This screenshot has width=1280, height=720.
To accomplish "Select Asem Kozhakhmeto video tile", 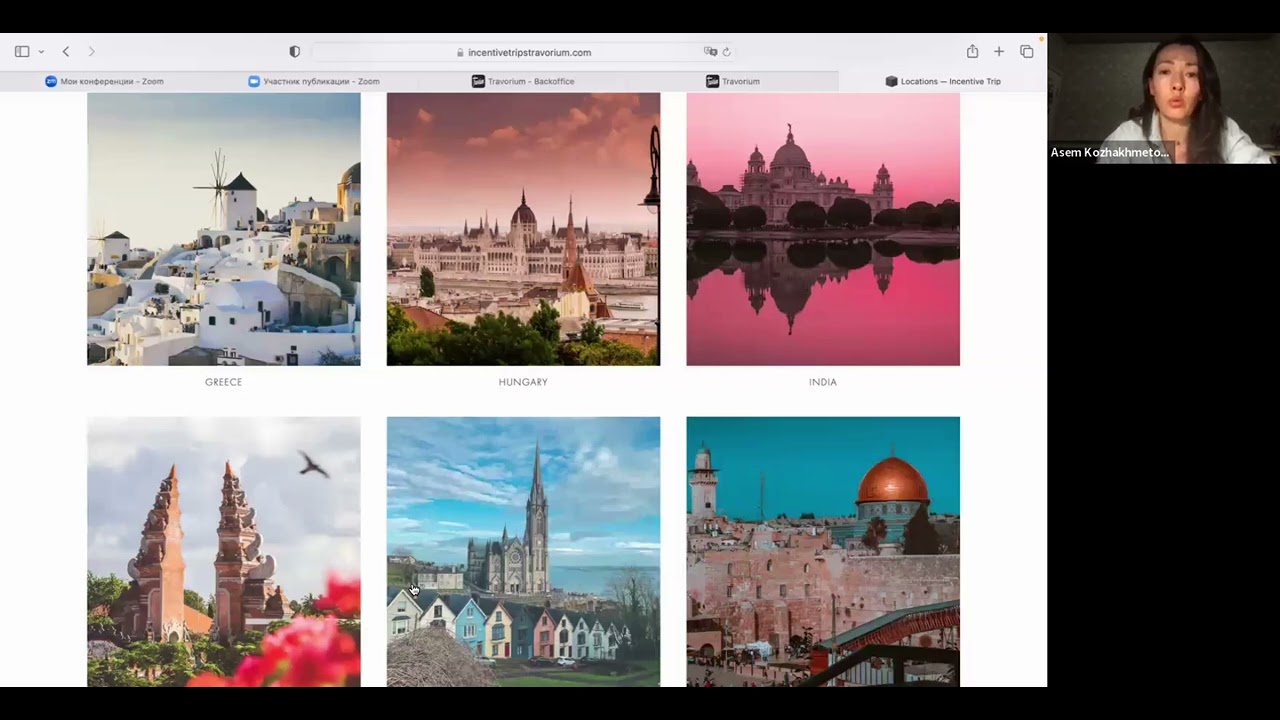I will coord(1163,99).
